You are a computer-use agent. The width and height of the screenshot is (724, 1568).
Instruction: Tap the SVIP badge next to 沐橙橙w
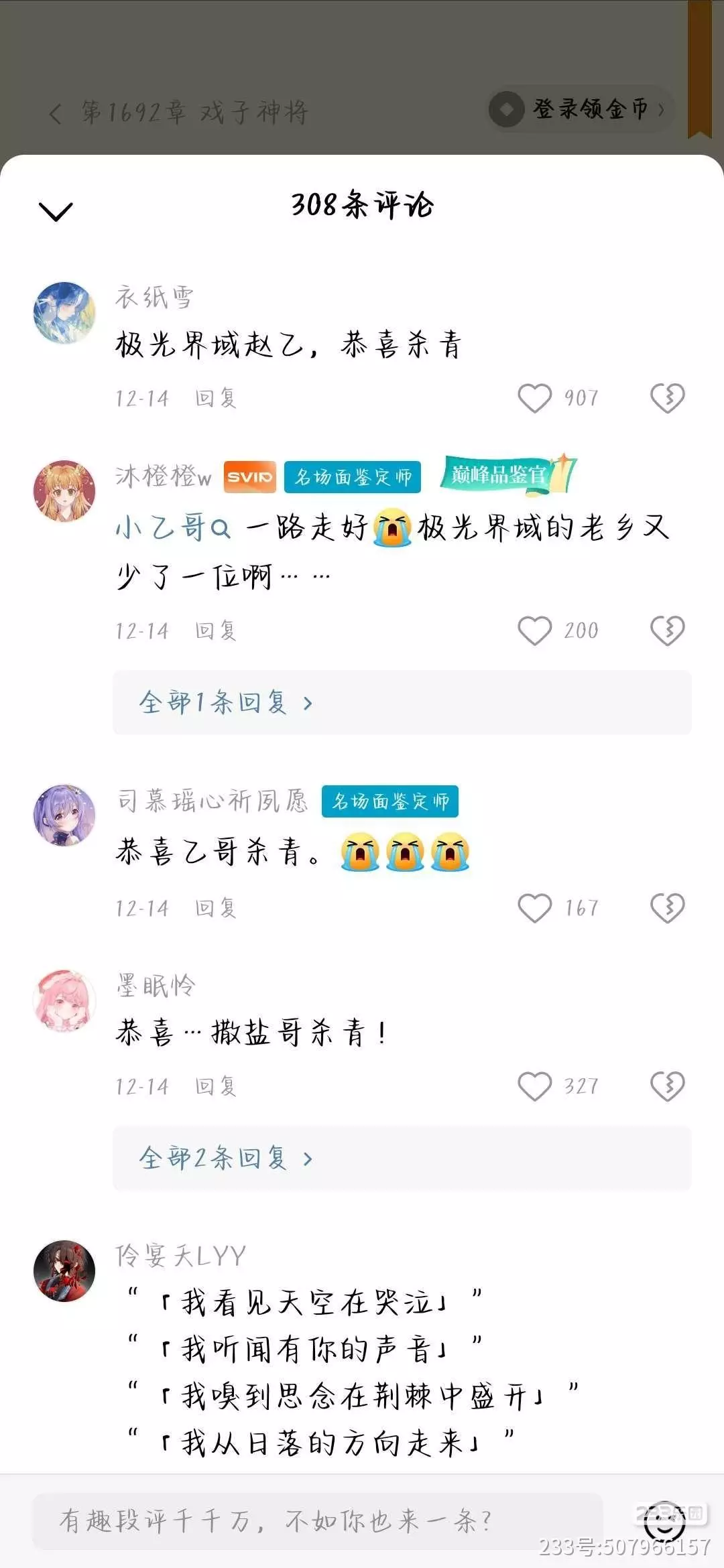pyautogui.click(x=249, y=477)
